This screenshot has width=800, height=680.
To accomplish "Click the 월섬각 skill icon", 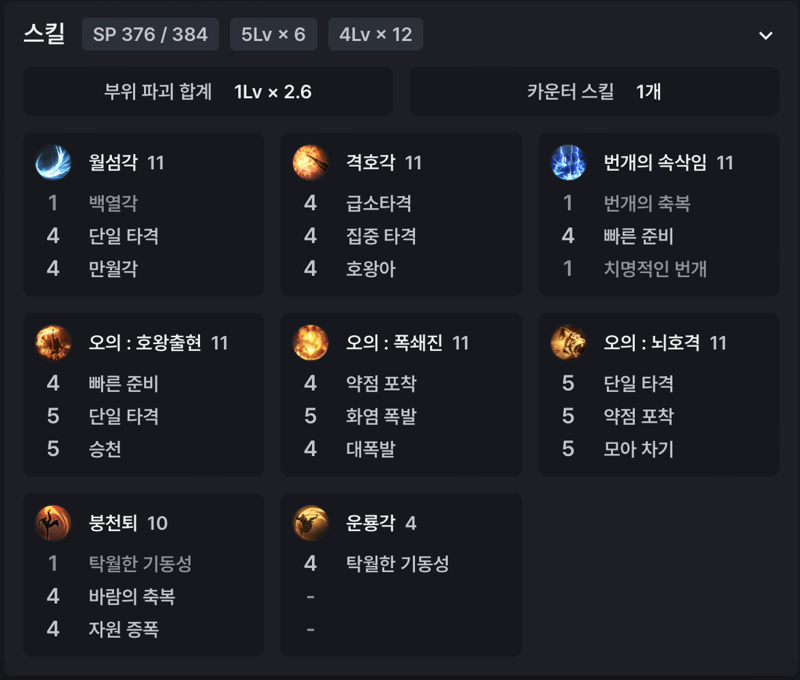I will [53, 163].
